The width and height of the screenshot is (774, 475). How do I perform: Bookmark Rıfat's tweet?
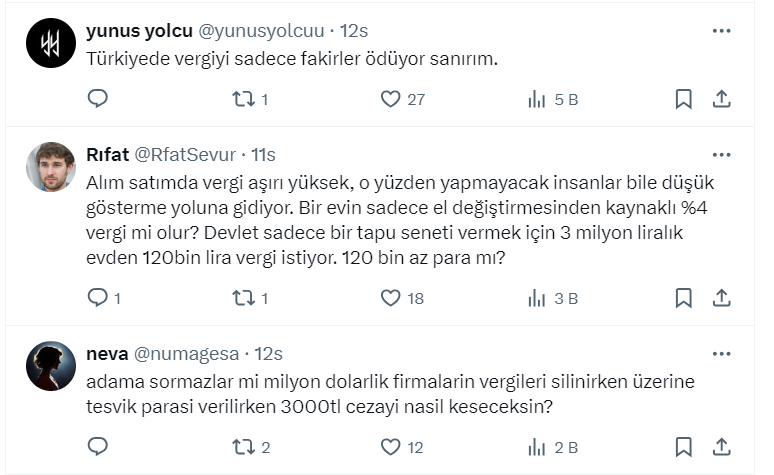click(x=684, y=297)
